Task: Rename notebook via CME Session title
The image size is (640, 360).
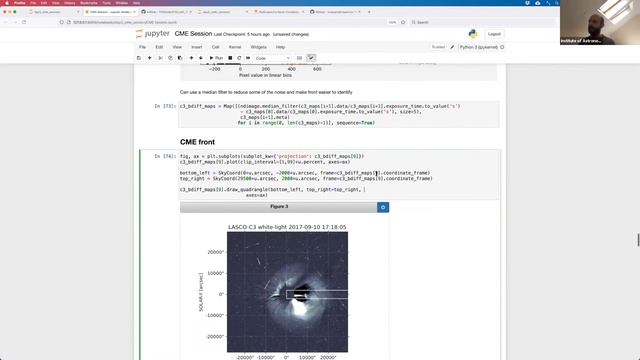Action: pyautogui.click(x=193, y=33)
